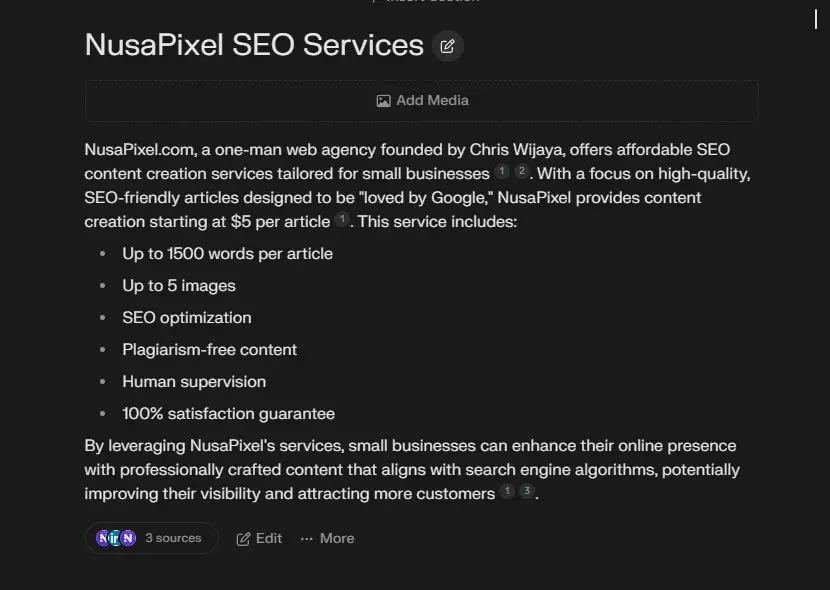This screenshot has height=590, width=830.
Task: Click the "Up to 5 images" bullet
Action: coord(179,286)
